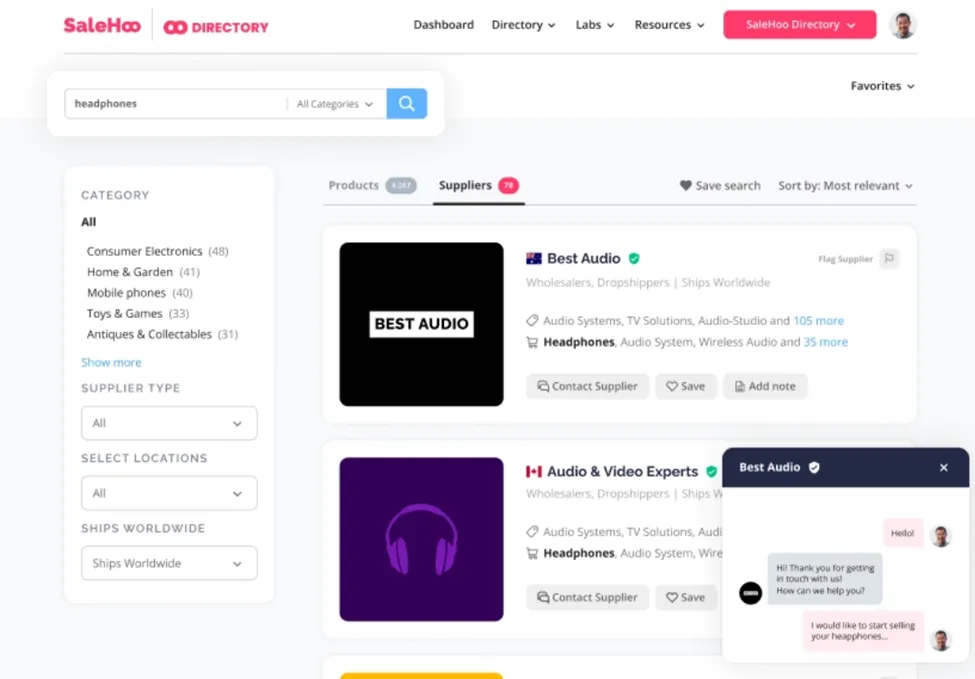Open the All Categories search dropdown

(335, 104)
